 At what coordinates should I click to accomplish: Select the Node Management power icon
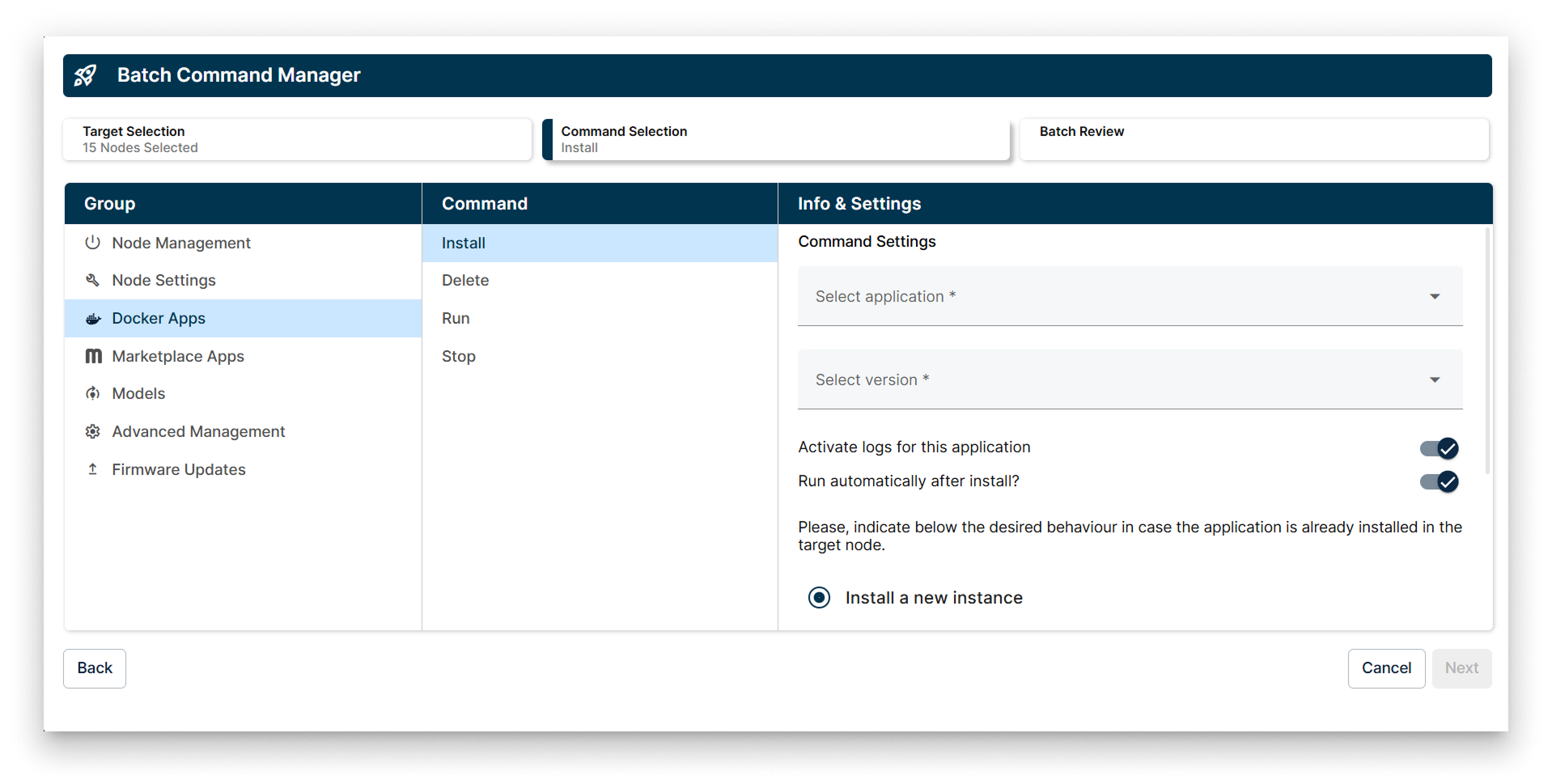(x=93, y=242)
